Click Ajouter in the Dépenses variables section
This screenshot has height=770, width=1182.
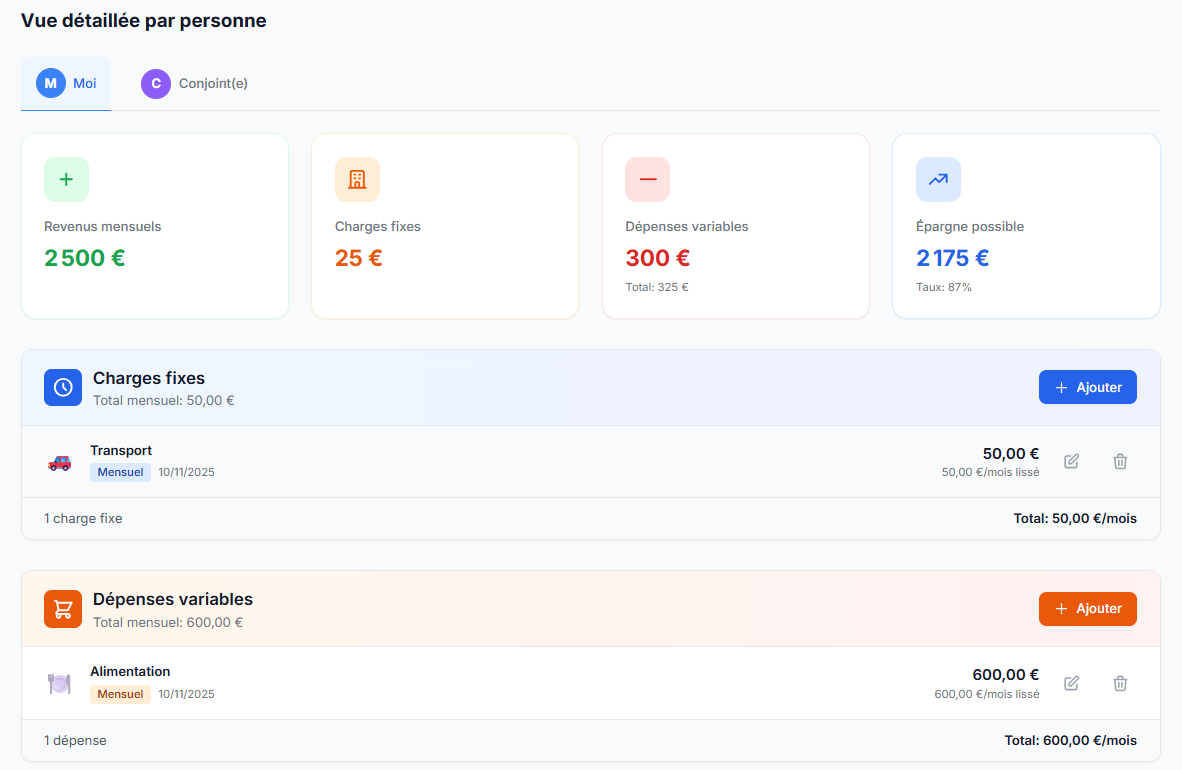click(x=1088, y=608)
